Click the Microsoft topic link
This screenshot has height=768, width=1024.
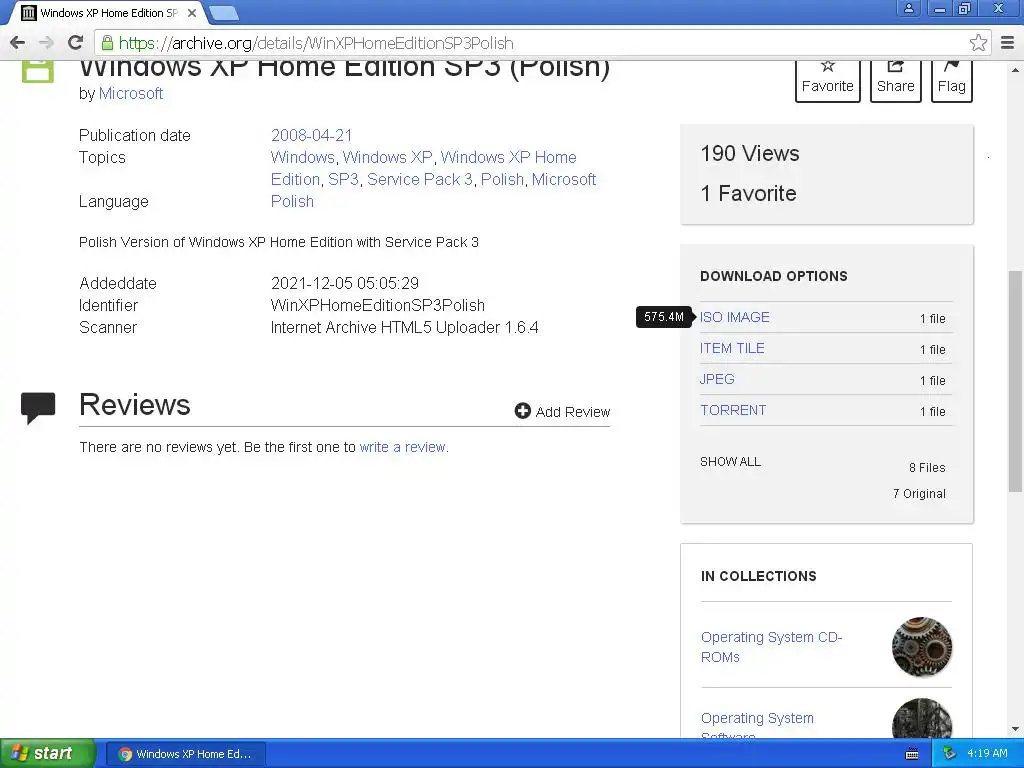(564, 180)
